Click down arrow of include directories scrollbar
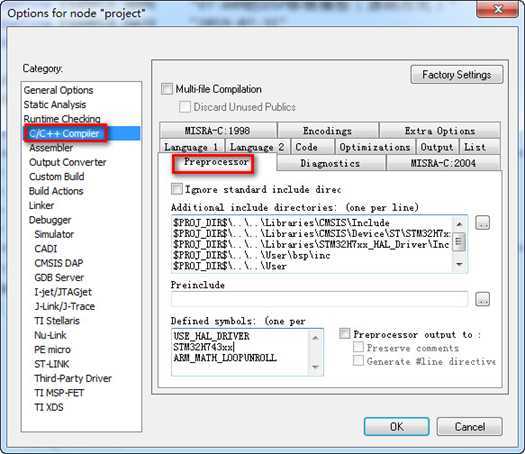 click(x=459, y=264)
